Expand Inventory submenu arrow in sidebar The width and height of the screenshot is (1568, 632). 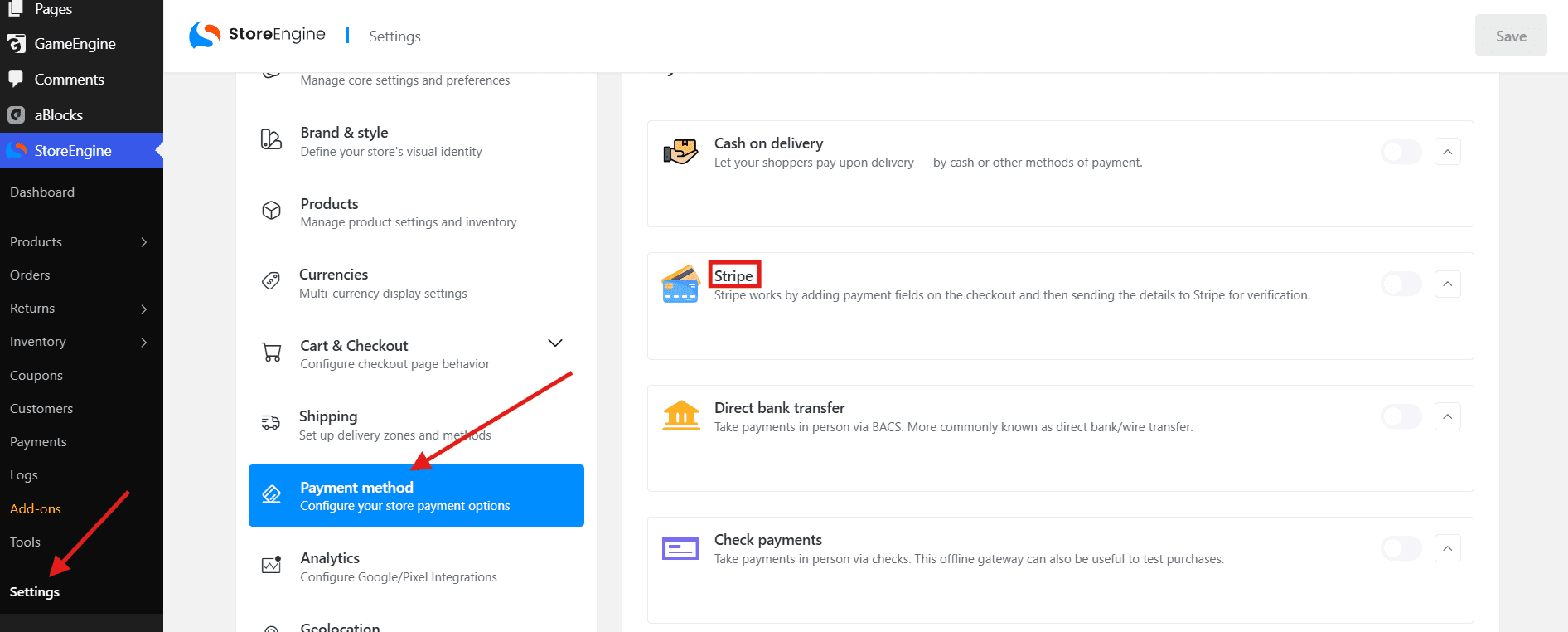[144, 342]
